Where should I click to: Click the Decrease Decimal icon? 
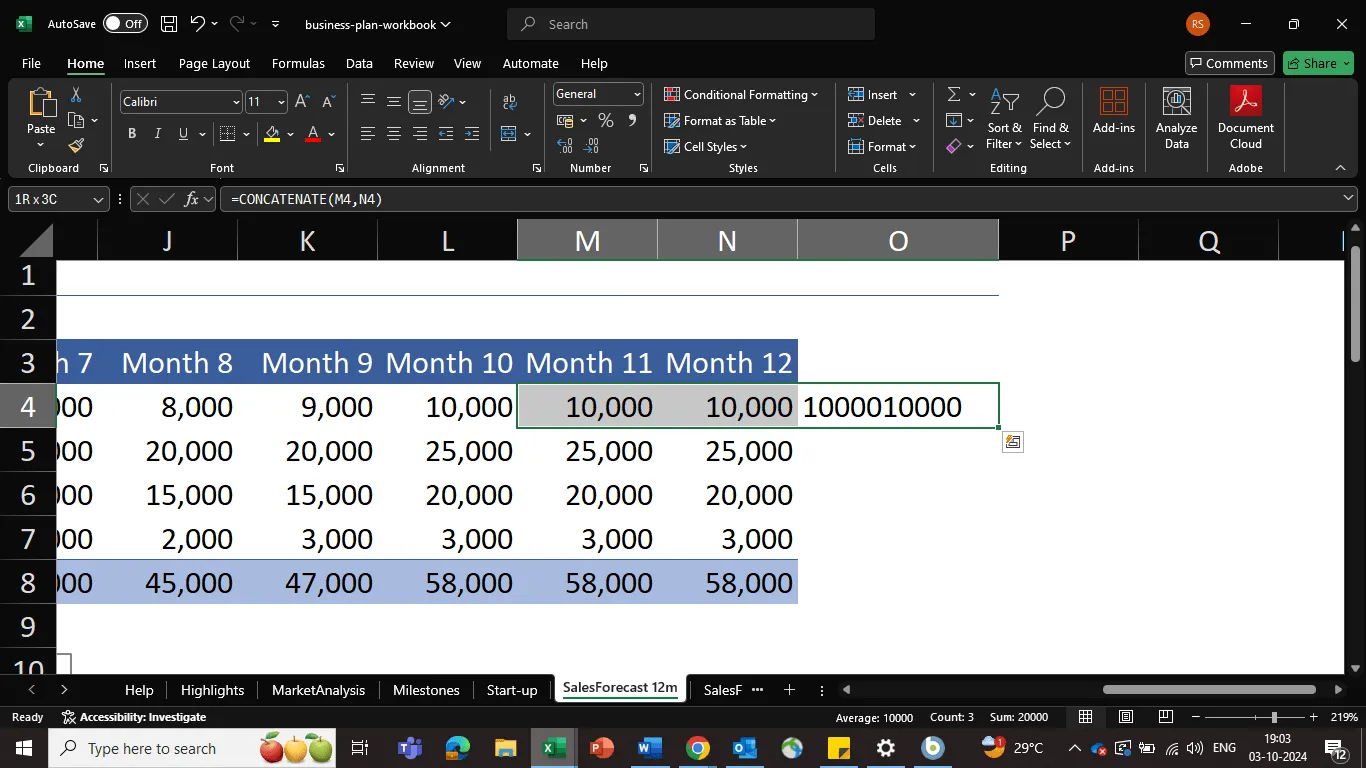592,147
